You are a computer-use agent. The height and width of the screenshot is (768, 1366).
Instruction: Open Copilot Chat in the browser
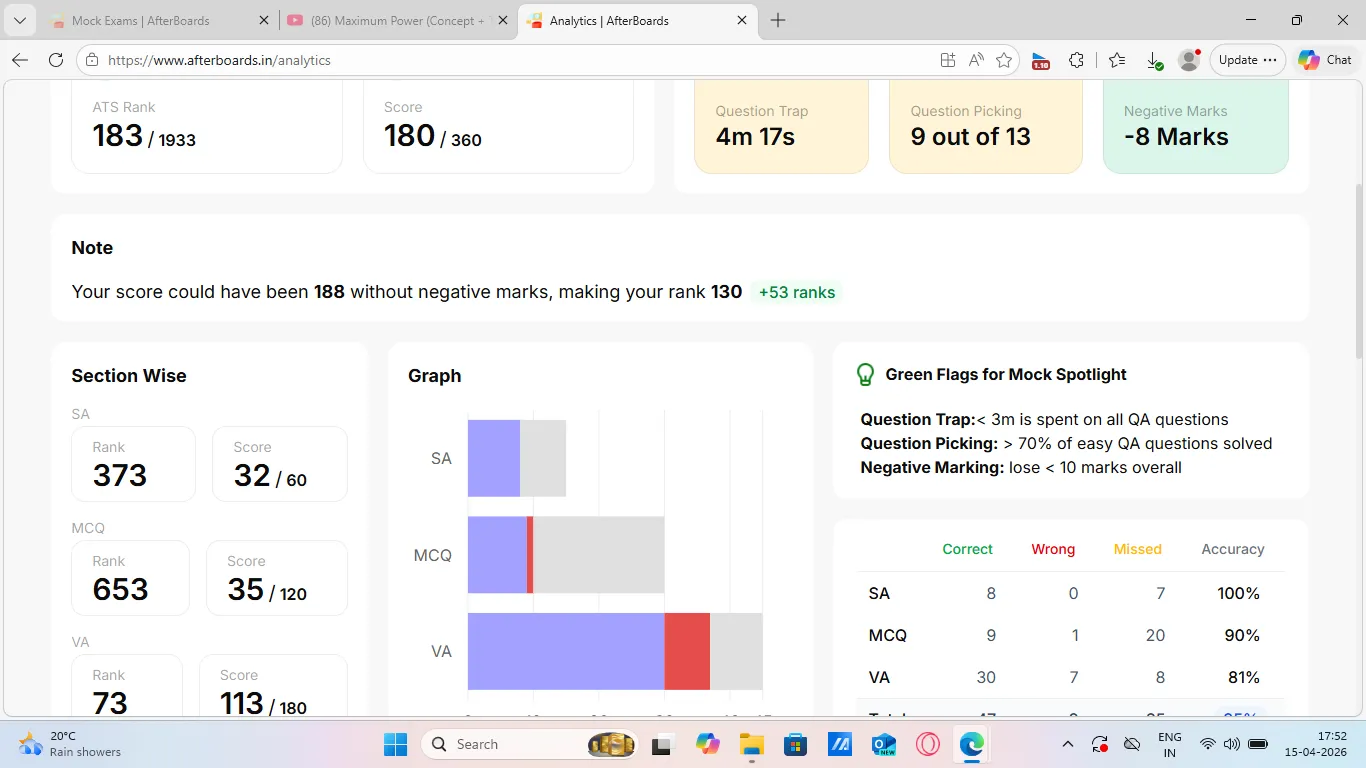coord(1324,60)
